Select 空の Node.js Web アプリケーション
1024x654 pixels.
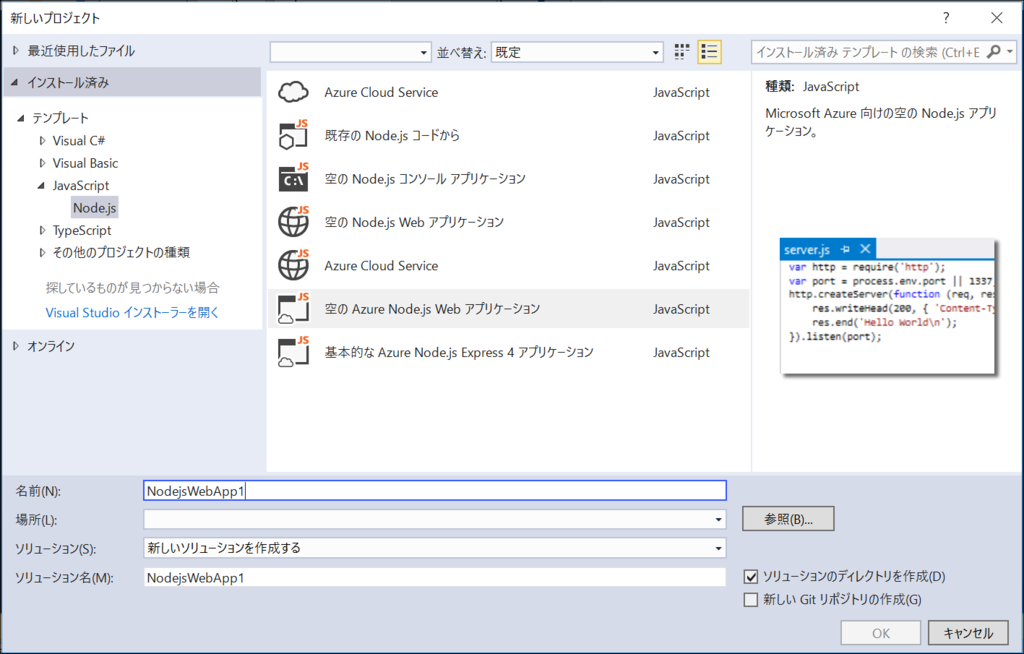(509, 222)
